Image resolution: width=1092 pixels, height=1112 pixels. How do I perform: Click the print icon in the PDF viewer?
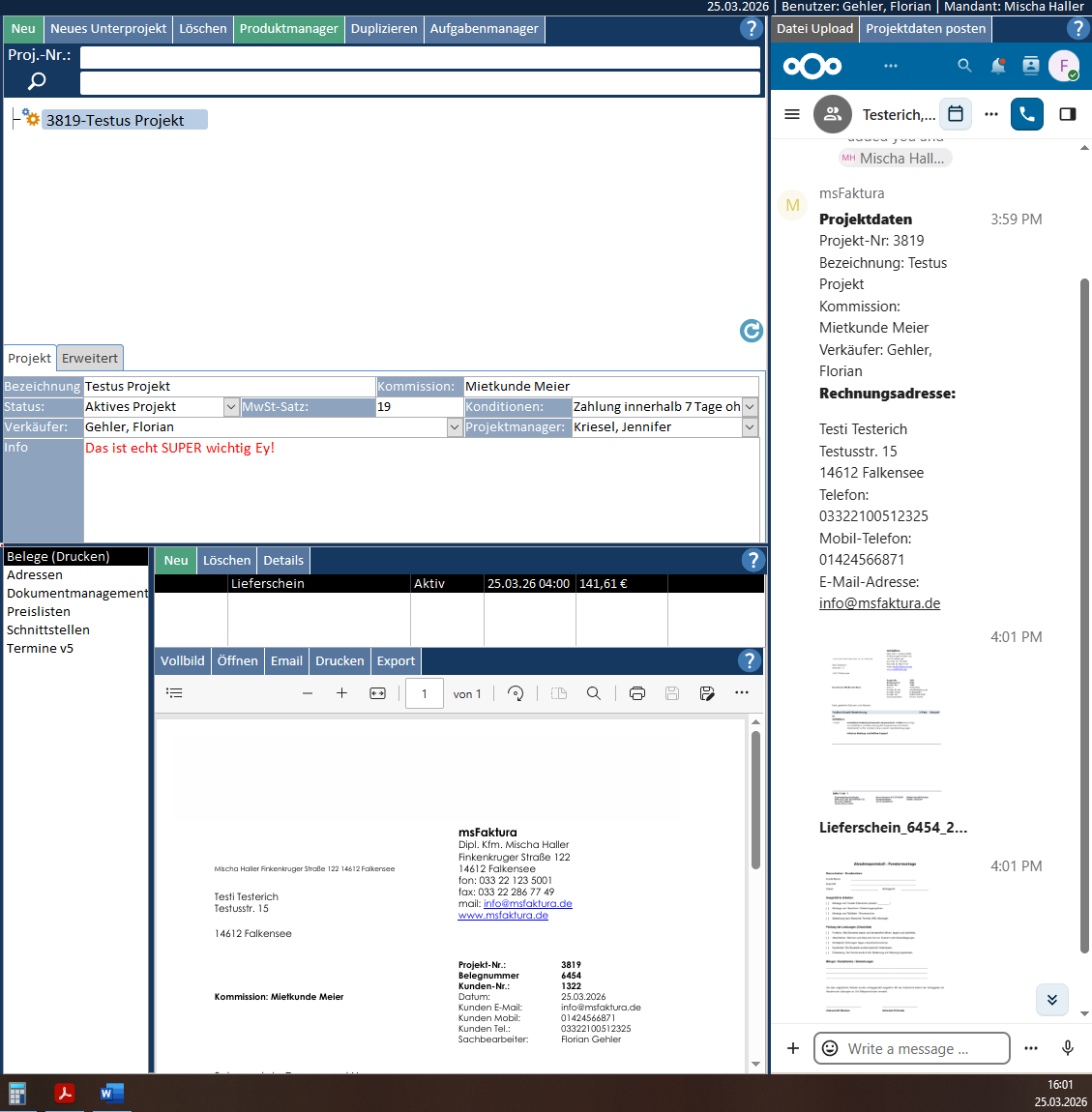pyautogui.click(x=636, y=693)
